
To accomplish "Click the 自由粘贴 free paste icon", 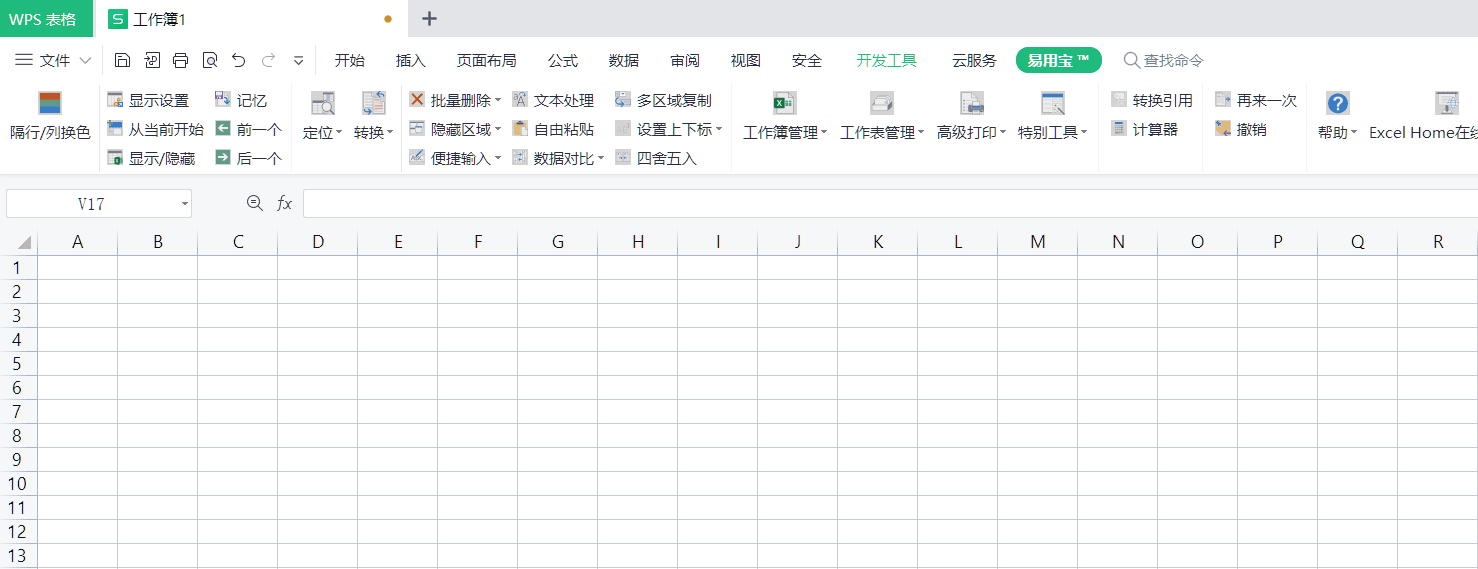I will 520,129.
